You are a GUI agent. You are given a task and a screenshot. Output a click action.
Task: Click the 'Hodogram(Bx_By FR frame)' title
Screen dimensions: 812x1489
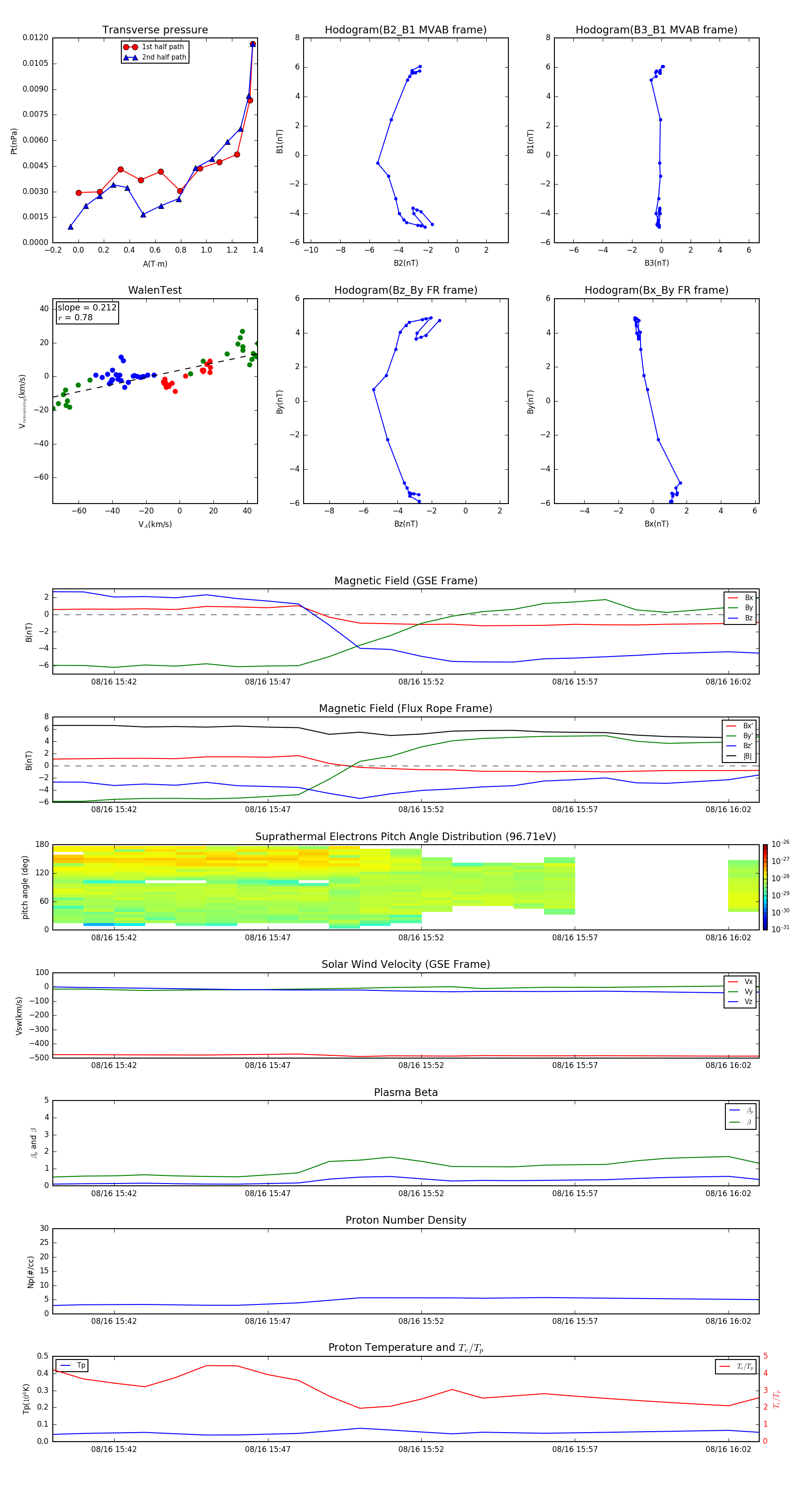coord(656,290)
